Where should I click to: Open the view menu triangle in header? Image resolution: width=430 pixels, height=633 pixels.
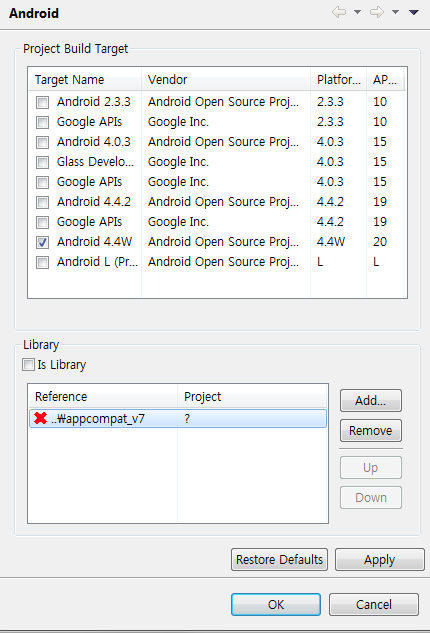[413, 13]
